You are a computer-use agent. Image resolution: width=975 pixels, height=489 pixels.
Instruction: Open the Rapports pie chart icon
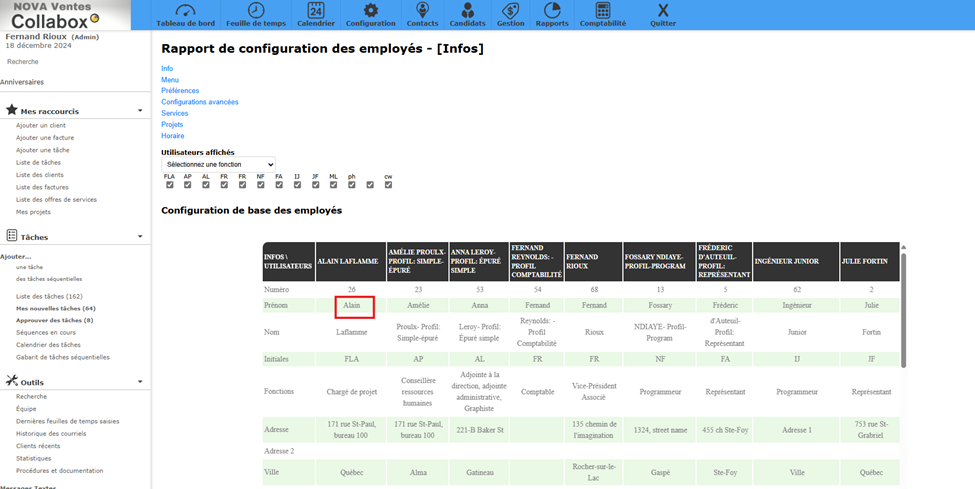coord(551,14)
